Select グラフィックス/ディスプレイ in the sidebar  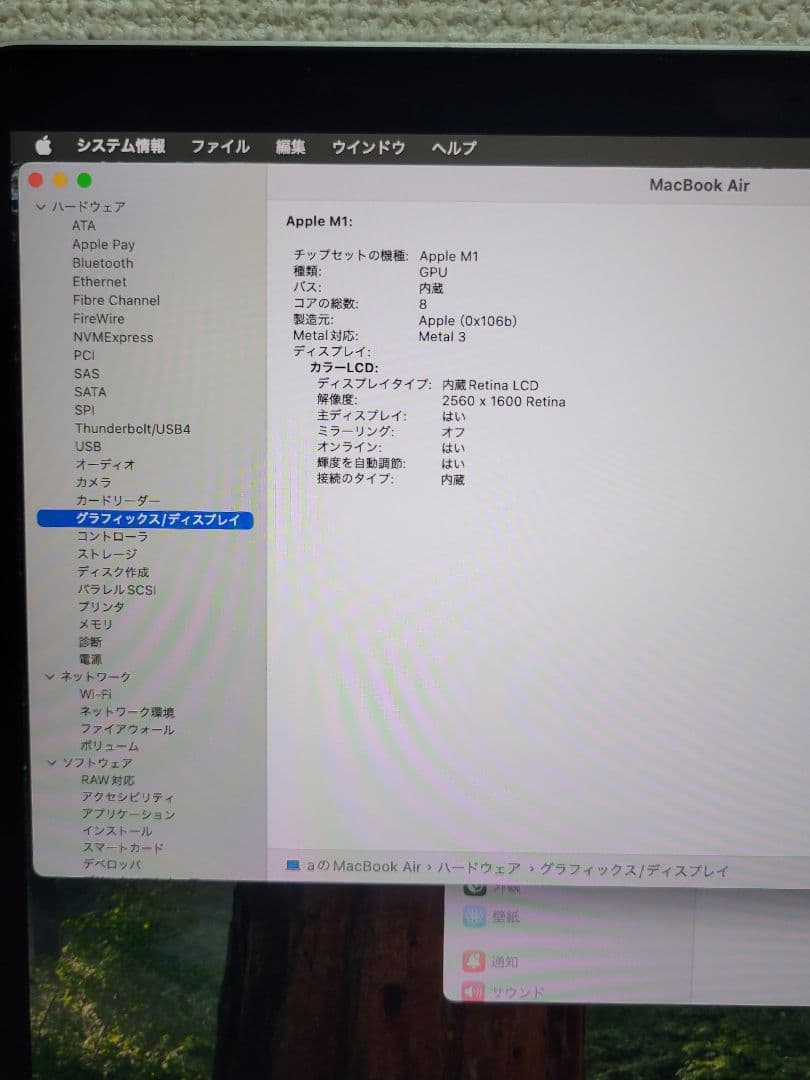[x=145, y=519]
